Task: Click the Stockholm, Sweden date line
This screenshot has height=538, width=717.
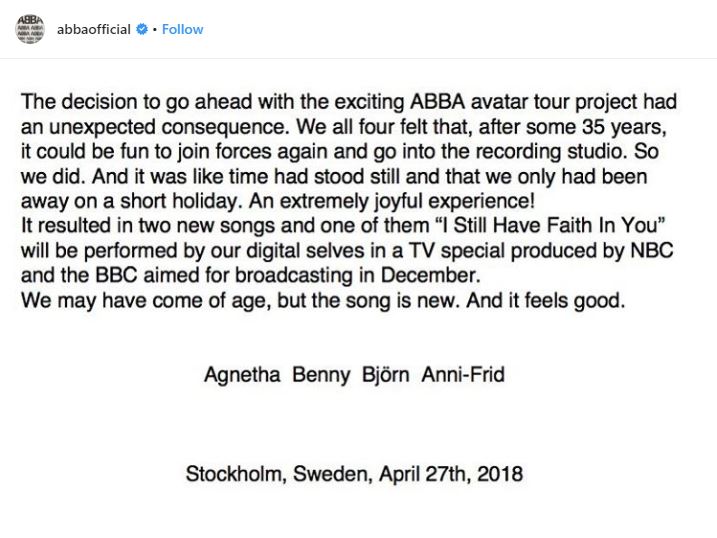Action: point(354,474)
